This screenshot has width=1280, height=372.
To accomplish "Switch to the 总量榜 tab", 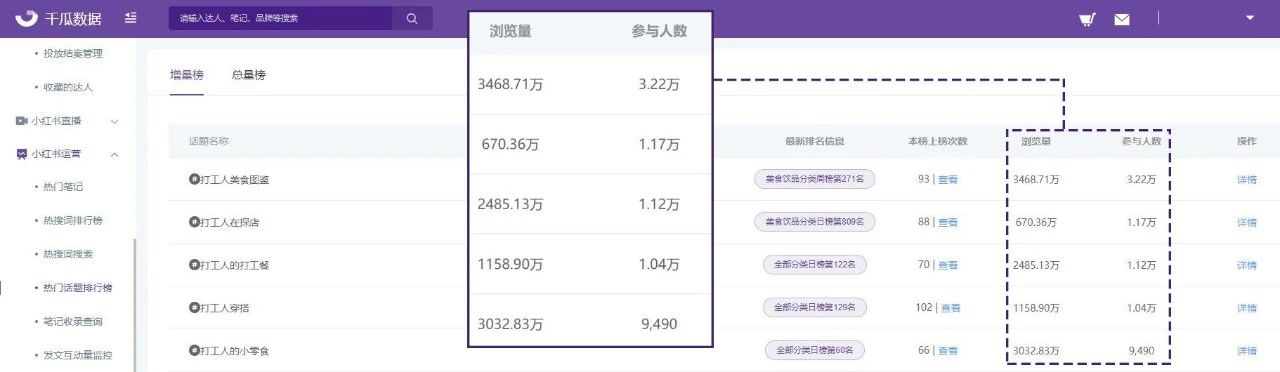I will click(x=248, y=75).
